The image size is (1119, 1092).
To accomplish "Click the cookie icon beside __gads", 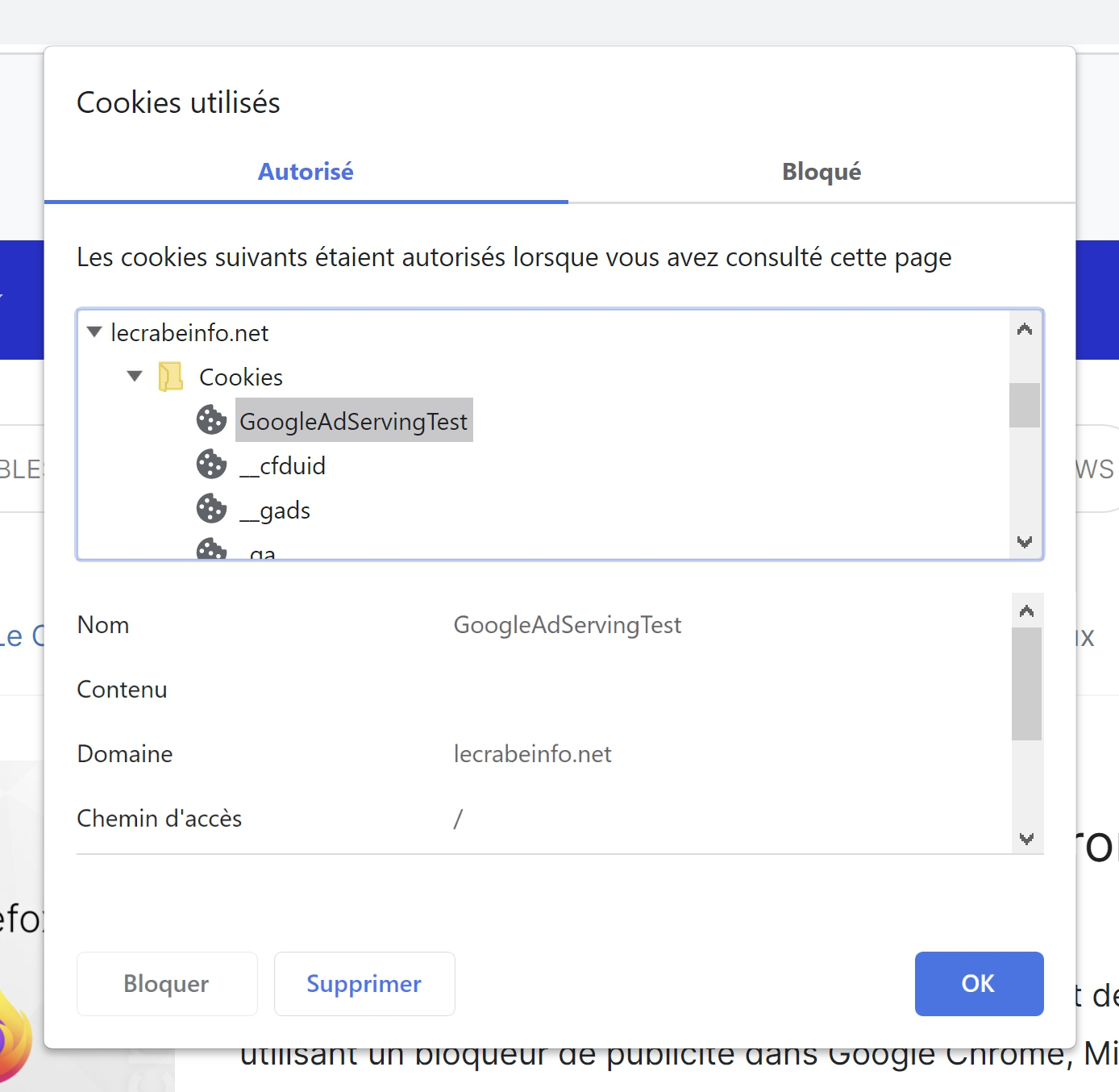I will [x=211, y=508].
